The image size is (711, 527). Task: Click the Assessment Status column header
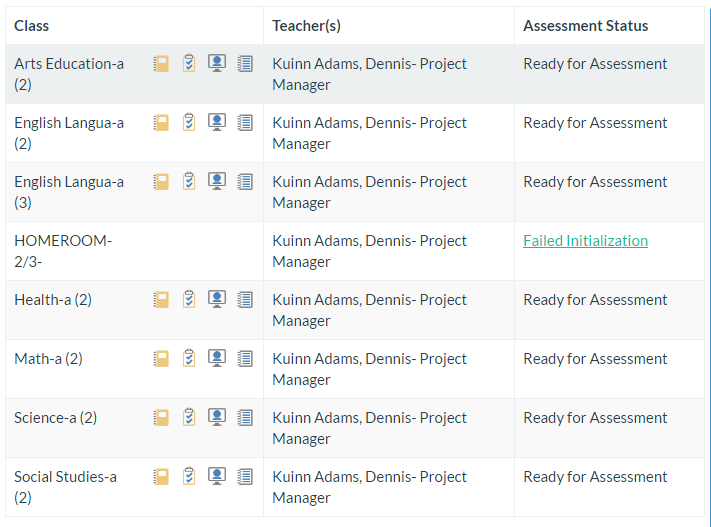[x=585, y=26]
